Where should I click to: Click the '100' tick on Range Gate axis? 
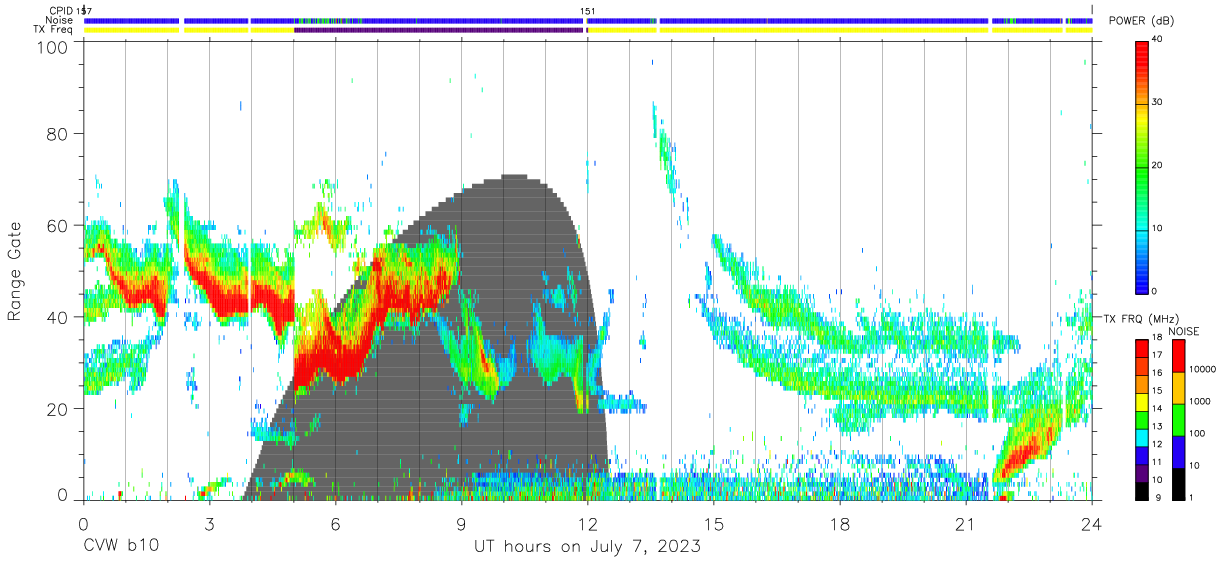click(x=52, y=47)
